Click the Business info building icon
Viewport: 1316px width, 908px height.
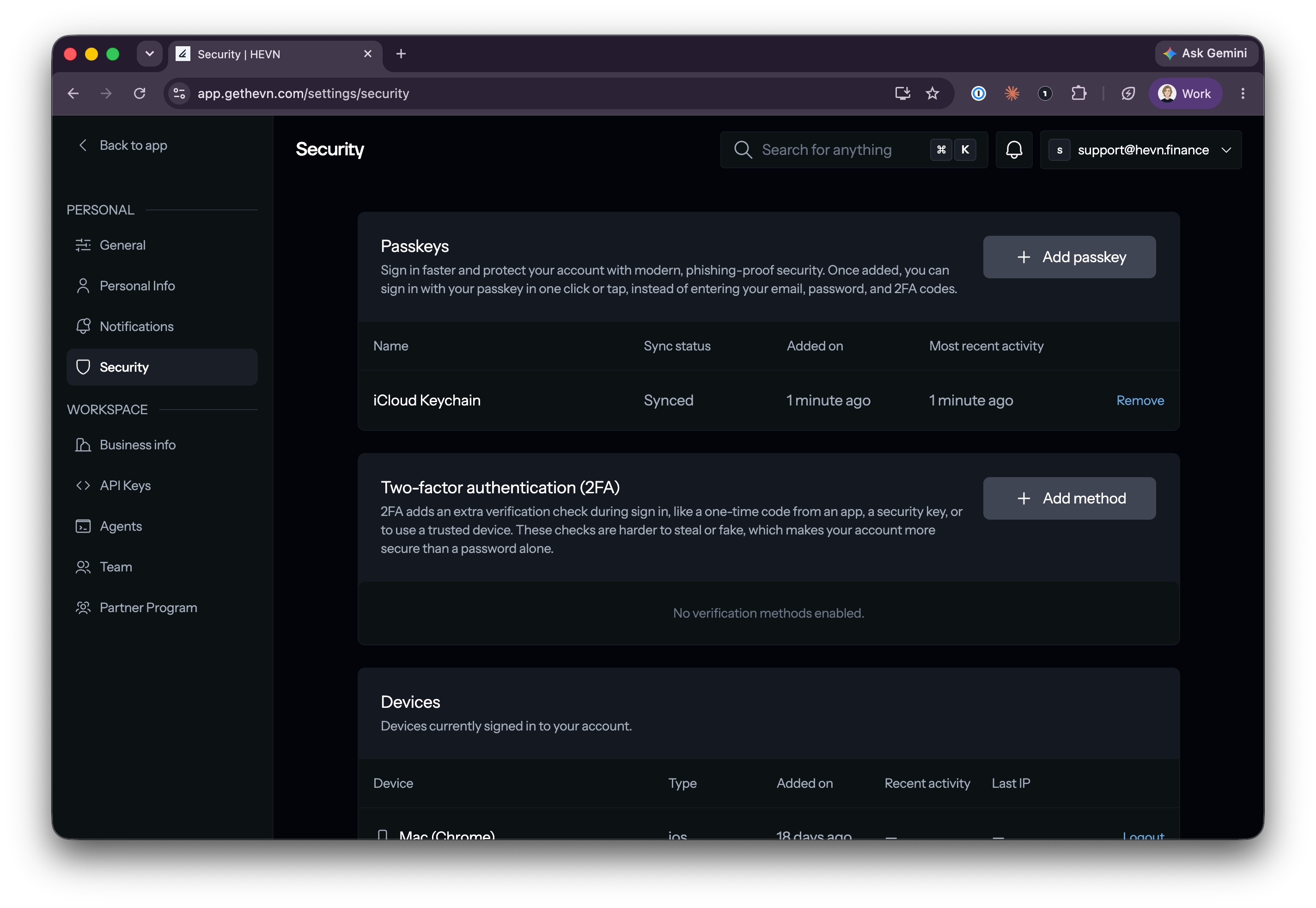[83, 445]
